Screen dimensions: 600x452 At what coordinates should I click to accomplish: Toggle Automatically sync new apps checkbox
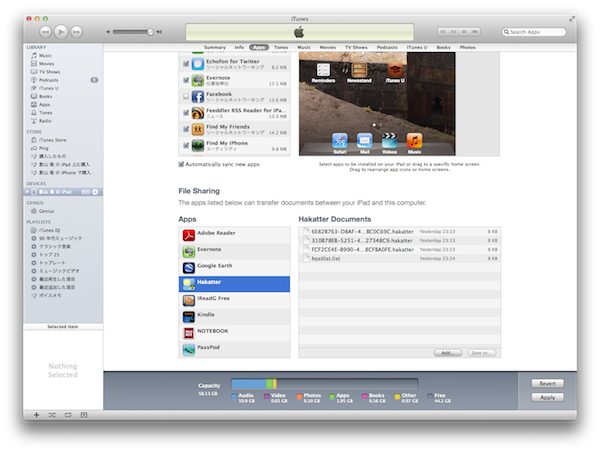(x=181, y=164)
